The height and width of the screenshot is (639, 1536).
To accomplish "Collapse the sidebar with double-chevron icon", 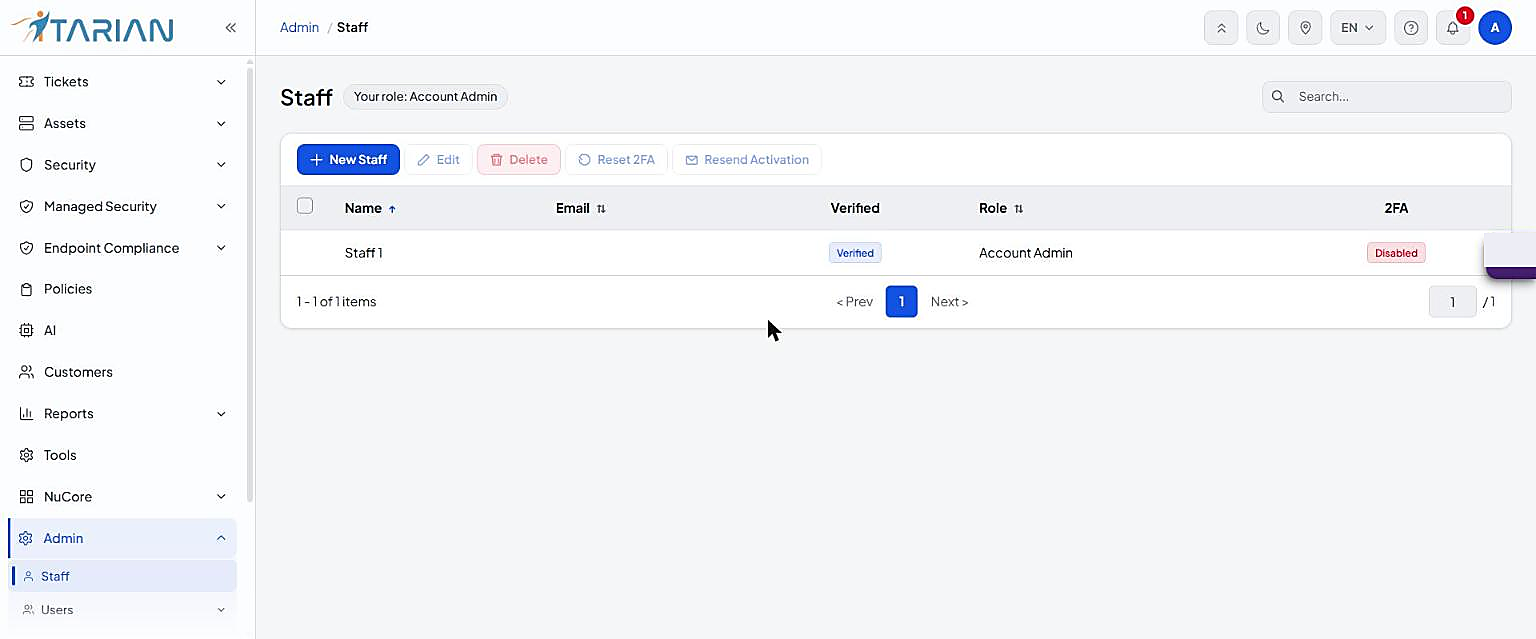I will click(230, 28).
